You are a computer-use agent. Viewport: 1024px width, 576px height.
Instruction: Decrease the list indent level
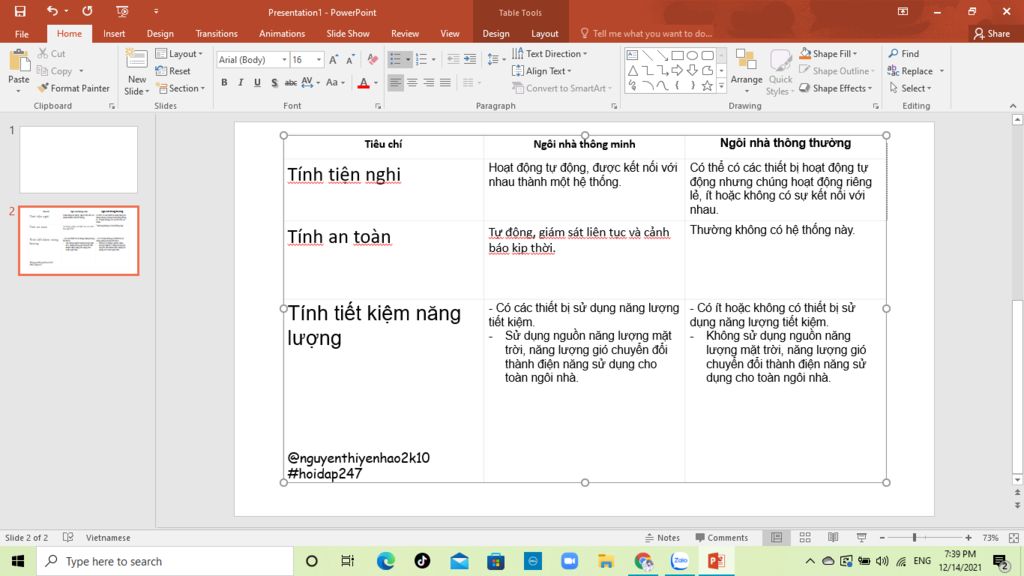[x=453, y=59]
